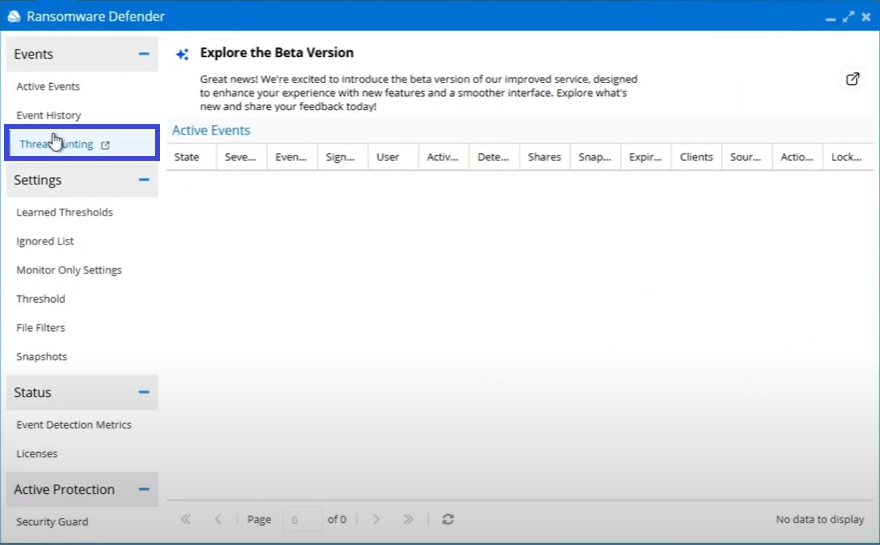Click the Sour... column header
The height and width of the screenshot is (545, 880).
click(x=746, y=157)
